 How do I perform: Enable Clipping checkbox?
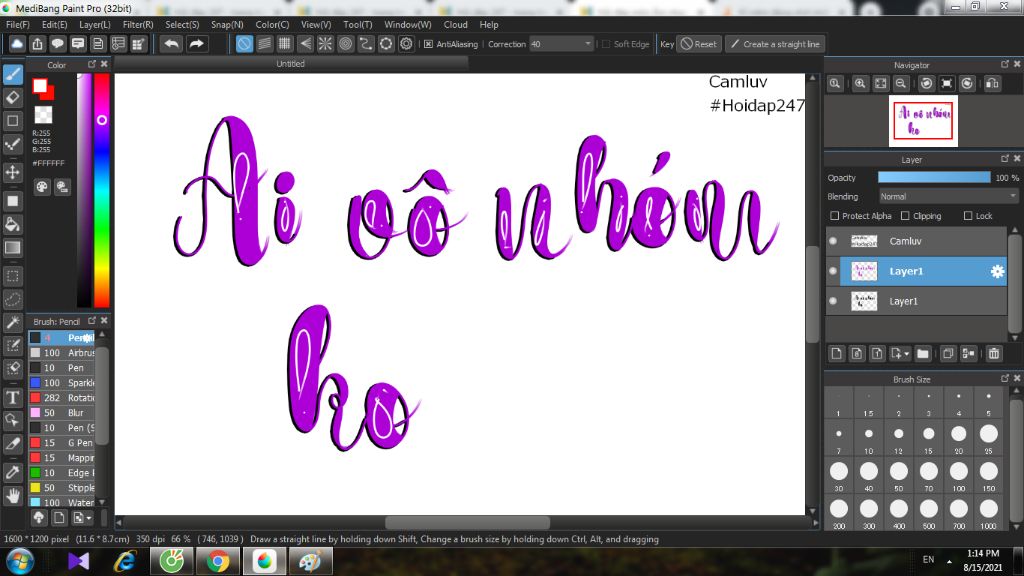(x=905, y=216)
